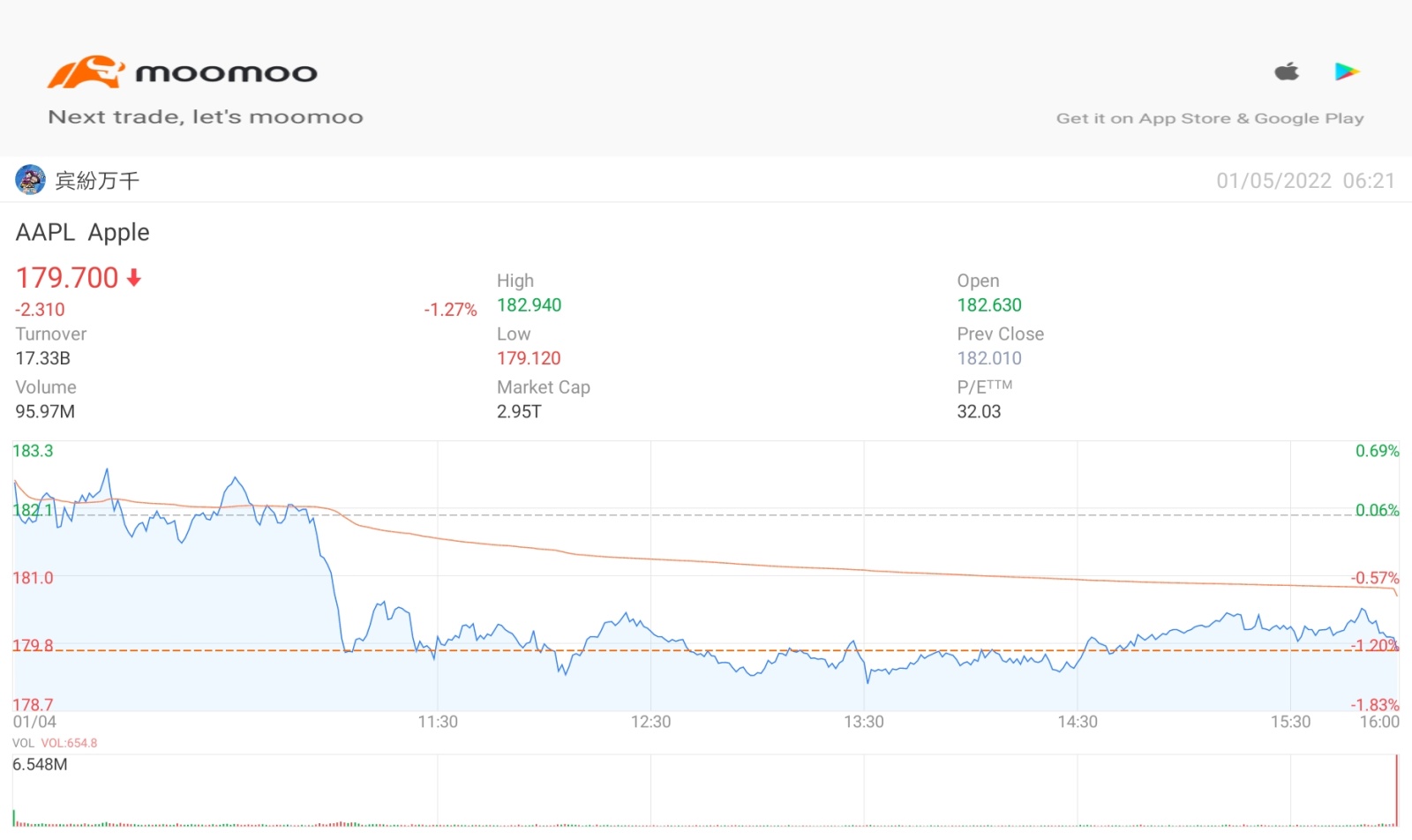Click 'Get it on App Store & Google Play'
This screenshot has height=840, width=1412.
(1210, 118)
